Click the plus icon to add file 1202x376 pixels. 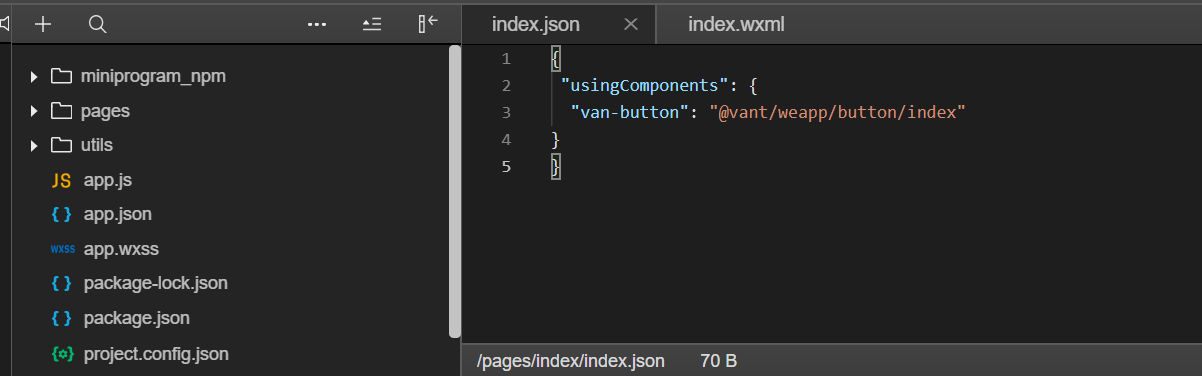pyautogui.click(x=42, y=24)
